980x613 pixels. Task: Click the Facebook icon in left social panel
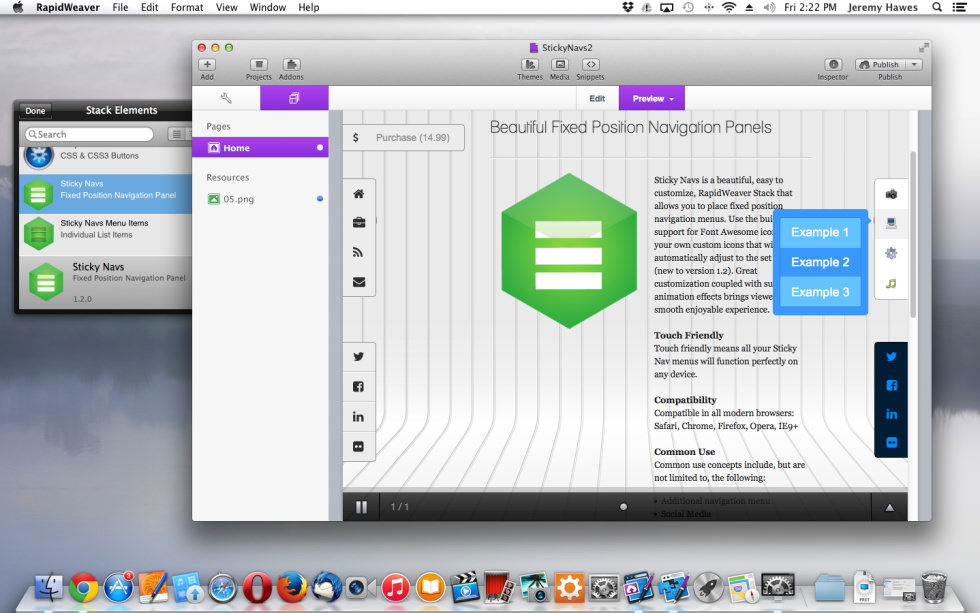(x=359, y=387)
